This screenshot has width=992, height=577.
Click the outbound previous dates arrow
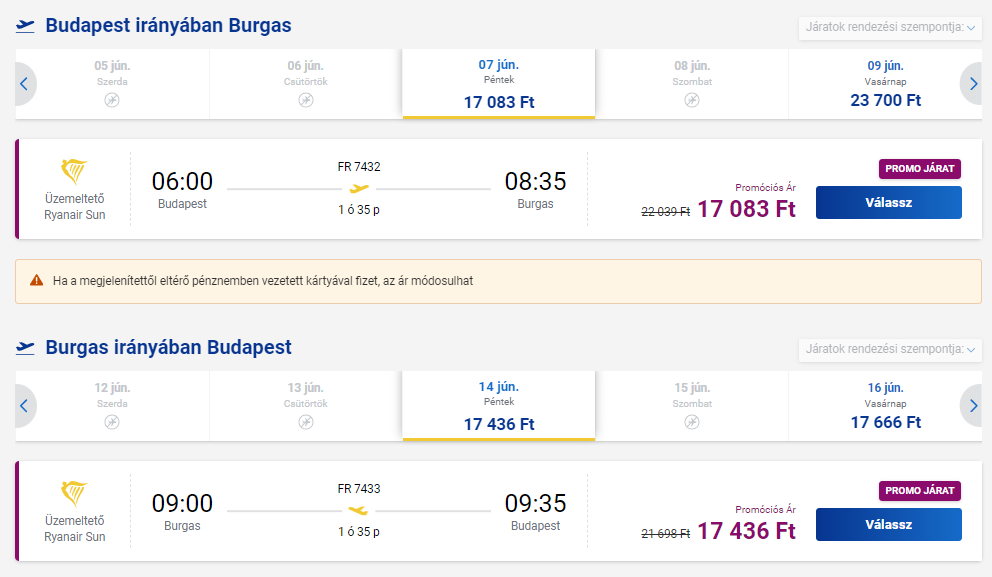[24, 84]
